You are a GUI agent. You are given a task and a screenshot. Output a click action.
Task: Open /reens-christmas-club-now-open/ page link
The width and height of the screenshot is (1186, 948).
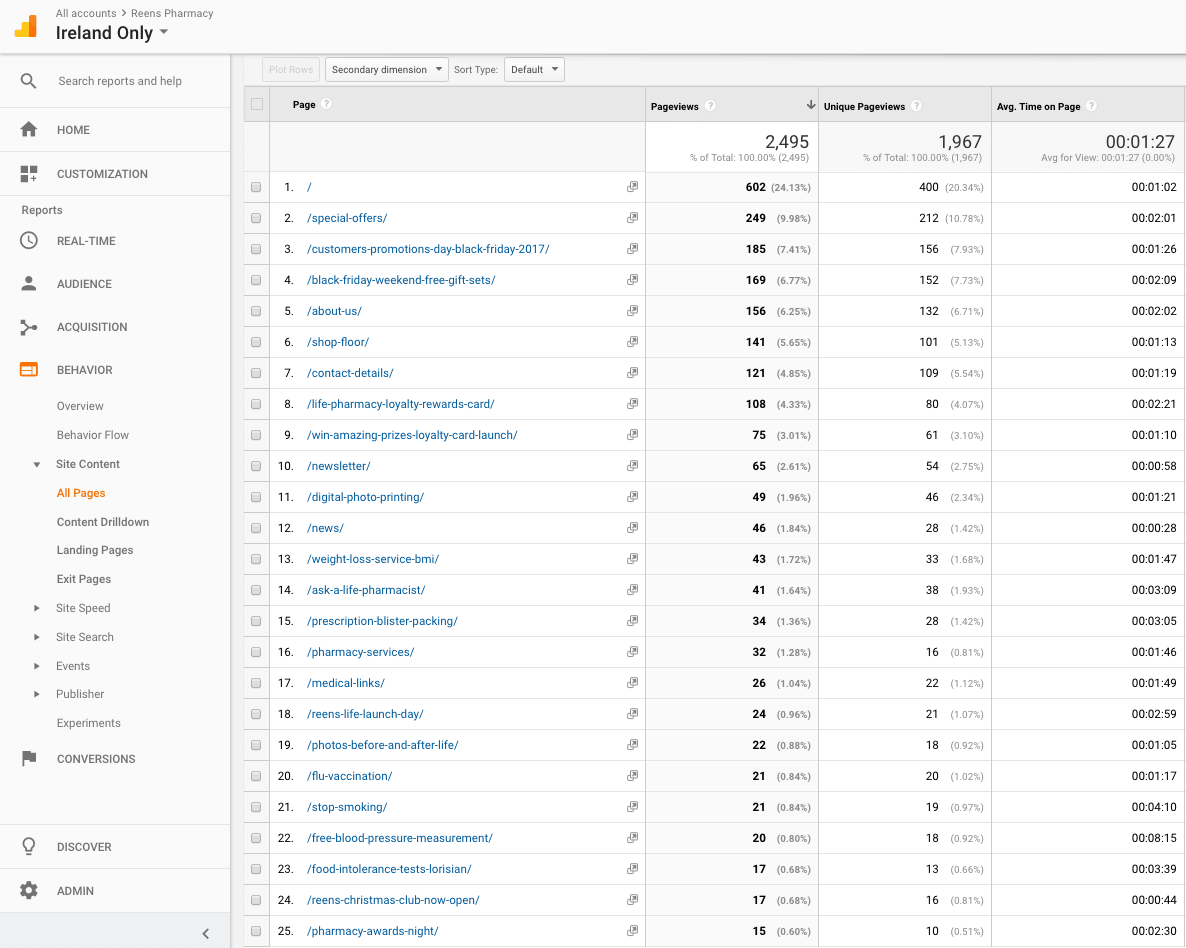coord(393,900)
